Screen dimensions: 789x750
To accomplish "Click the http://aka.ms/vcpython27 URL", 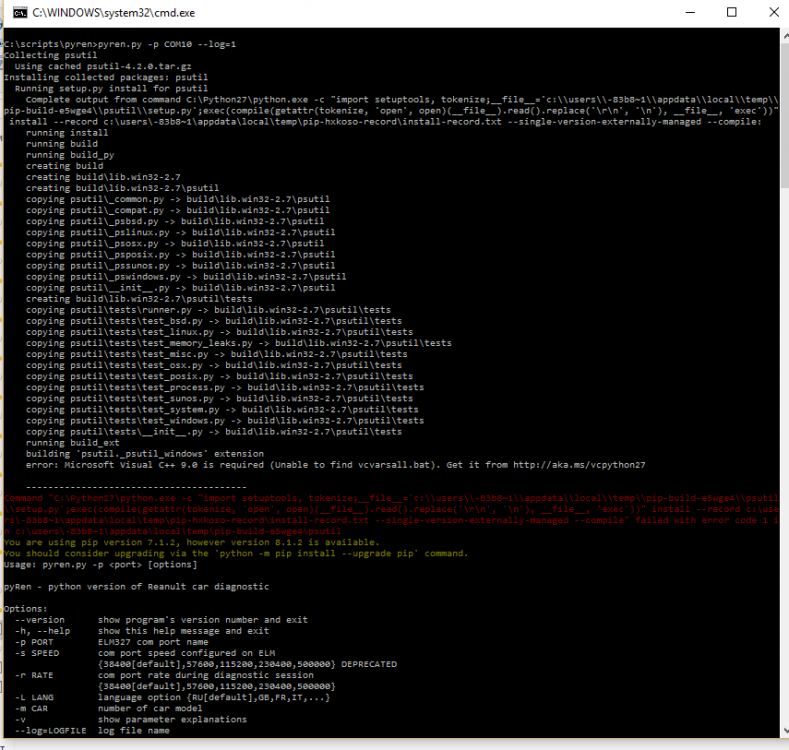I will tap(579, 465).
